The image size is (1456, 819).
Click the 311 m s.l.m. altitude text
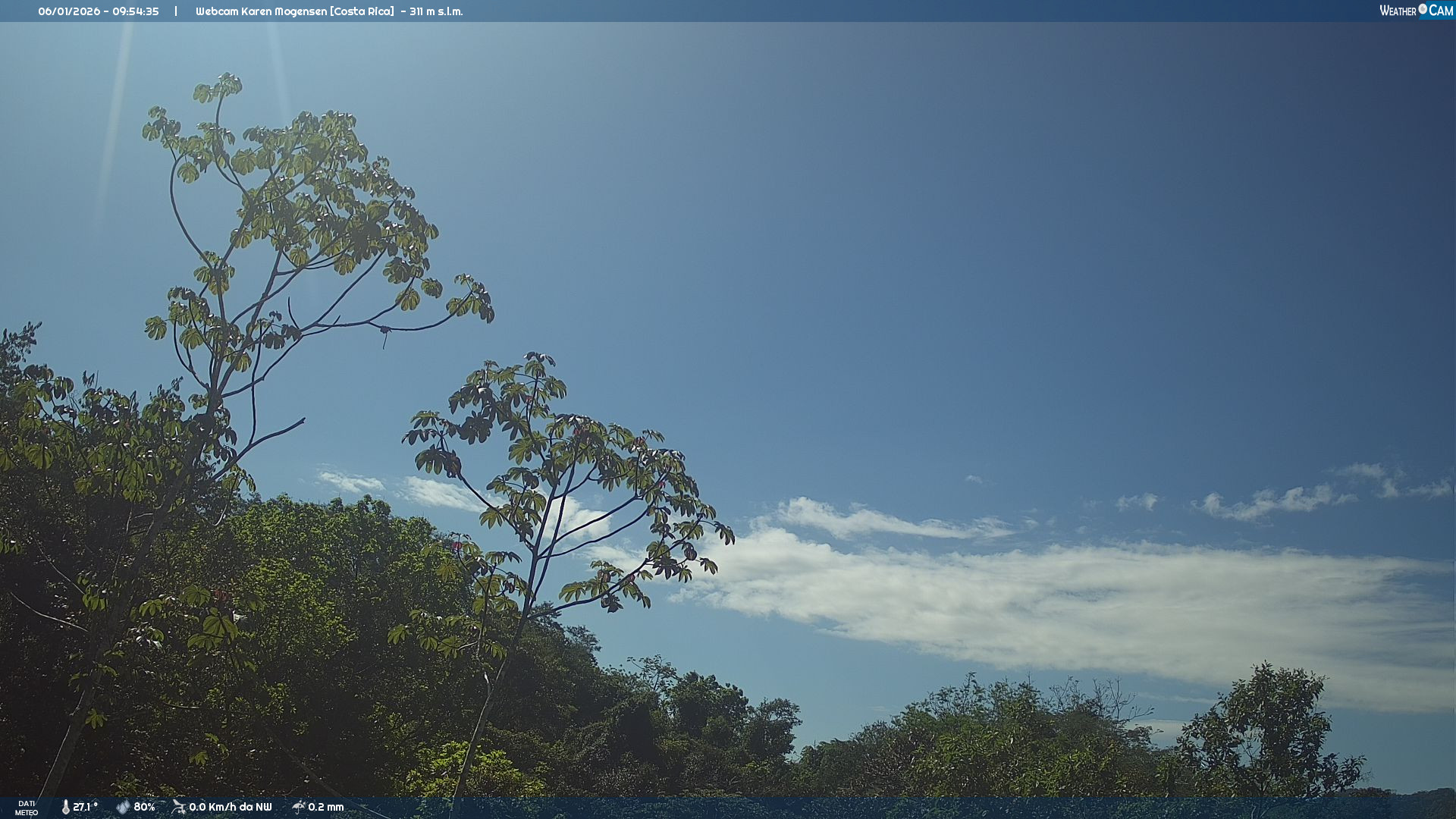pos(436,11)
